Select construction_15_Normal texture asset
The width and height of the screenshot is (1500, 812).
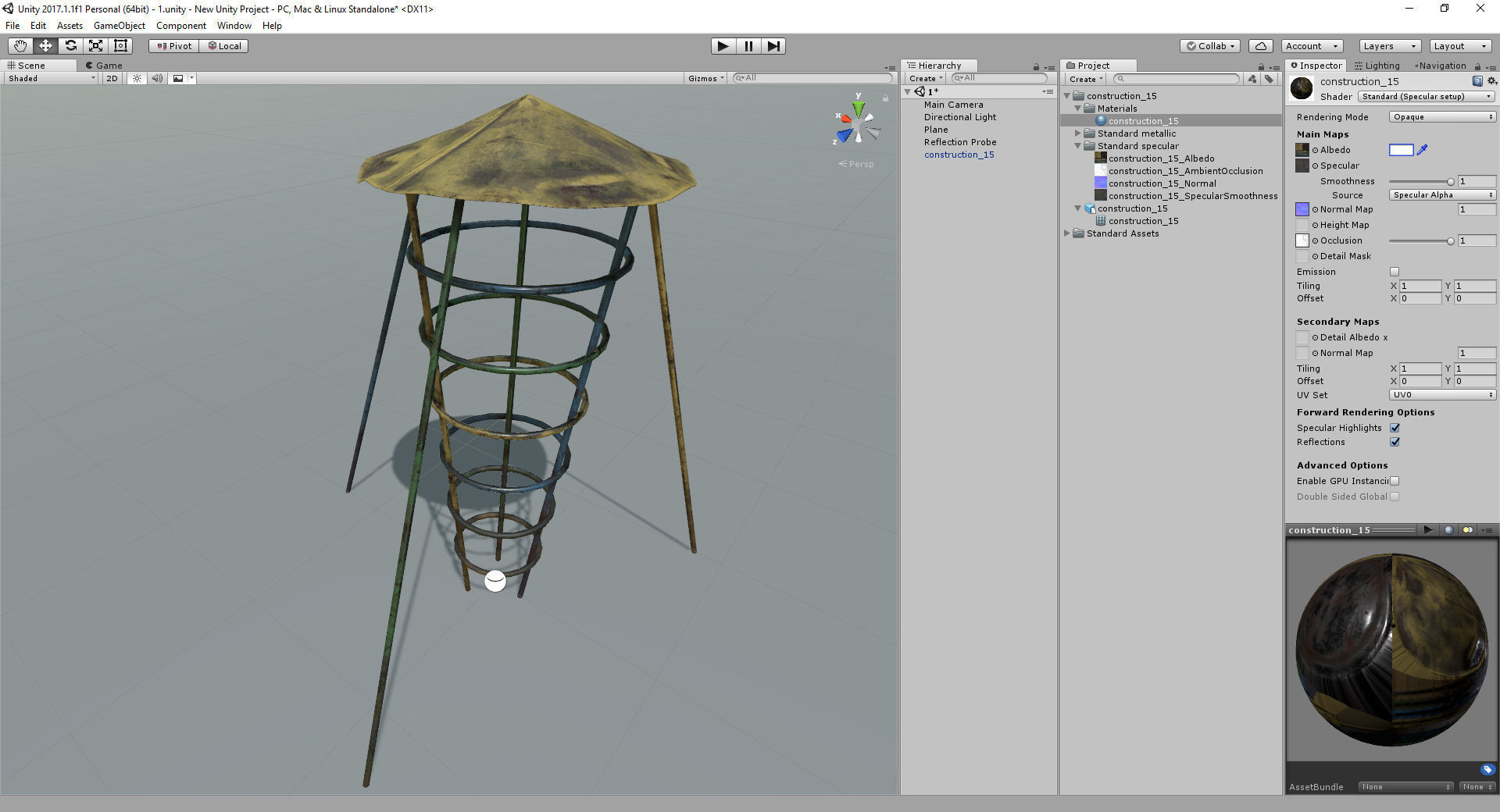click(x=1162, y=183)
